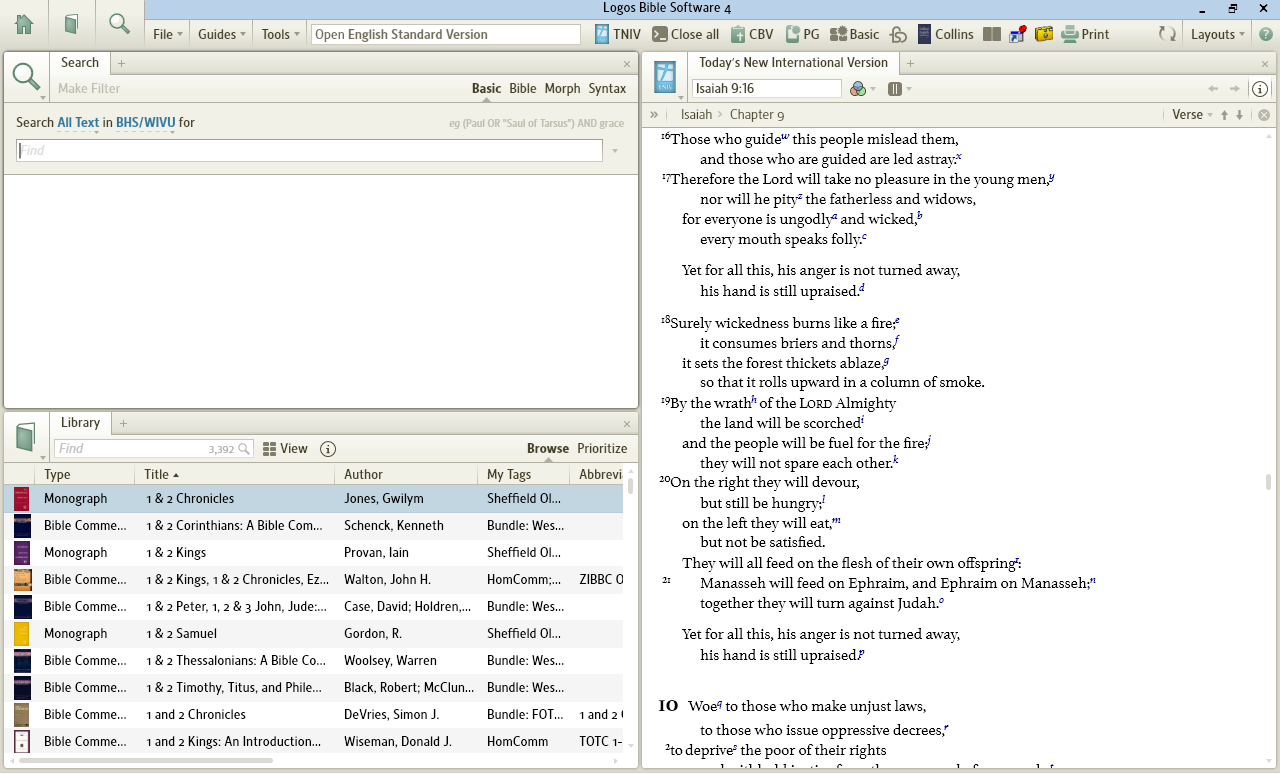This screenshot has width=1280, height=774.
Task: Go to previous verse with up arrow
Action: pos(1224,115)
